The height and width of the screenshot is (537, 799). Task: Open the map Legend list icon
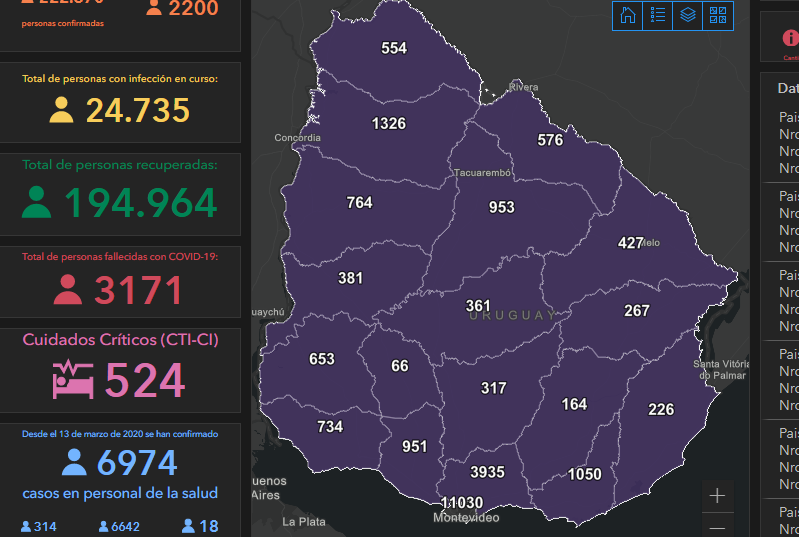click(657, 15)
